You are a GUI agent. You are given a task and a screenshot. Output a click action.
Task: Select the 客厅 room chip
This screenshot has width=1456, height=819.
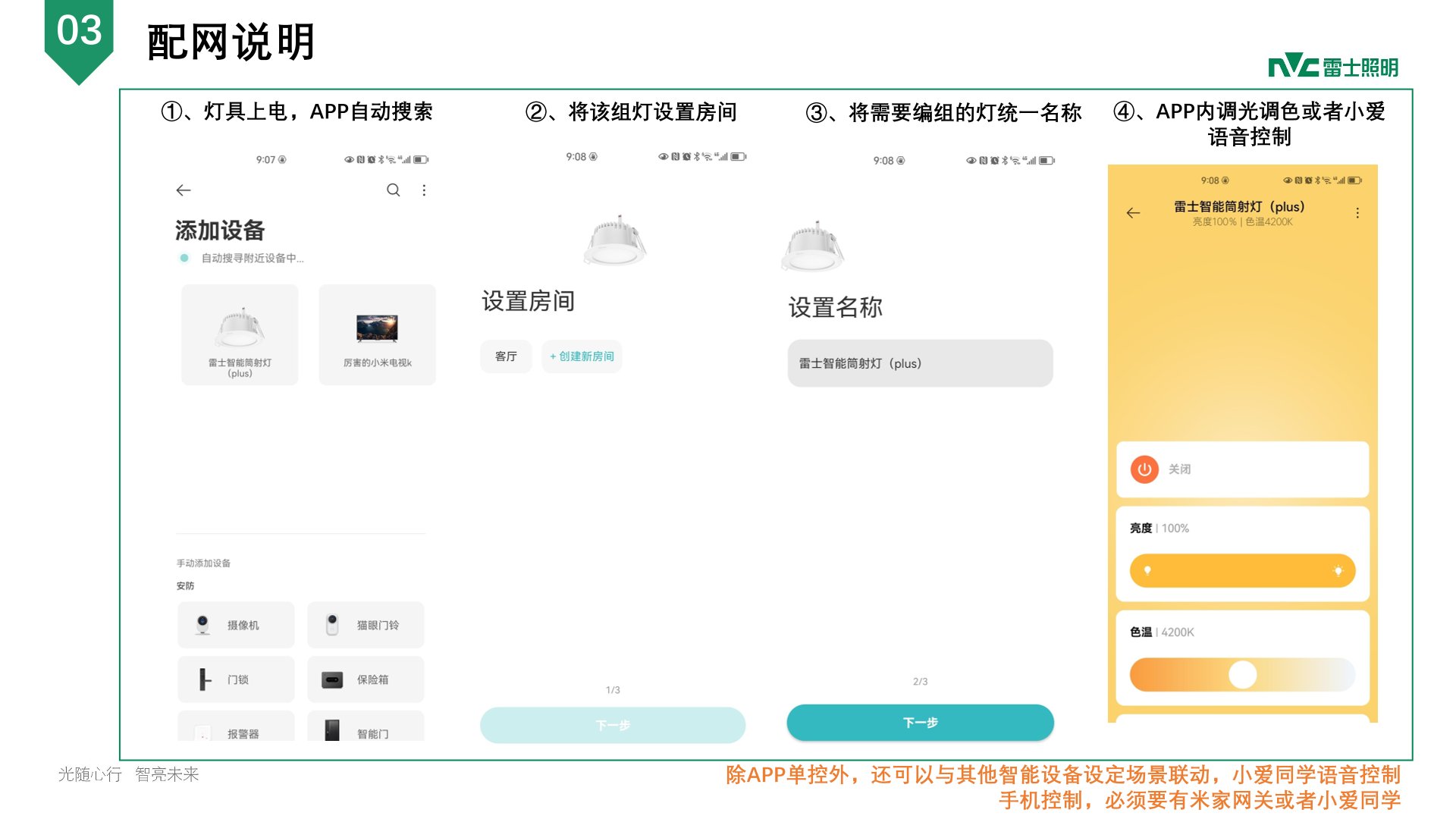(506, 356)
